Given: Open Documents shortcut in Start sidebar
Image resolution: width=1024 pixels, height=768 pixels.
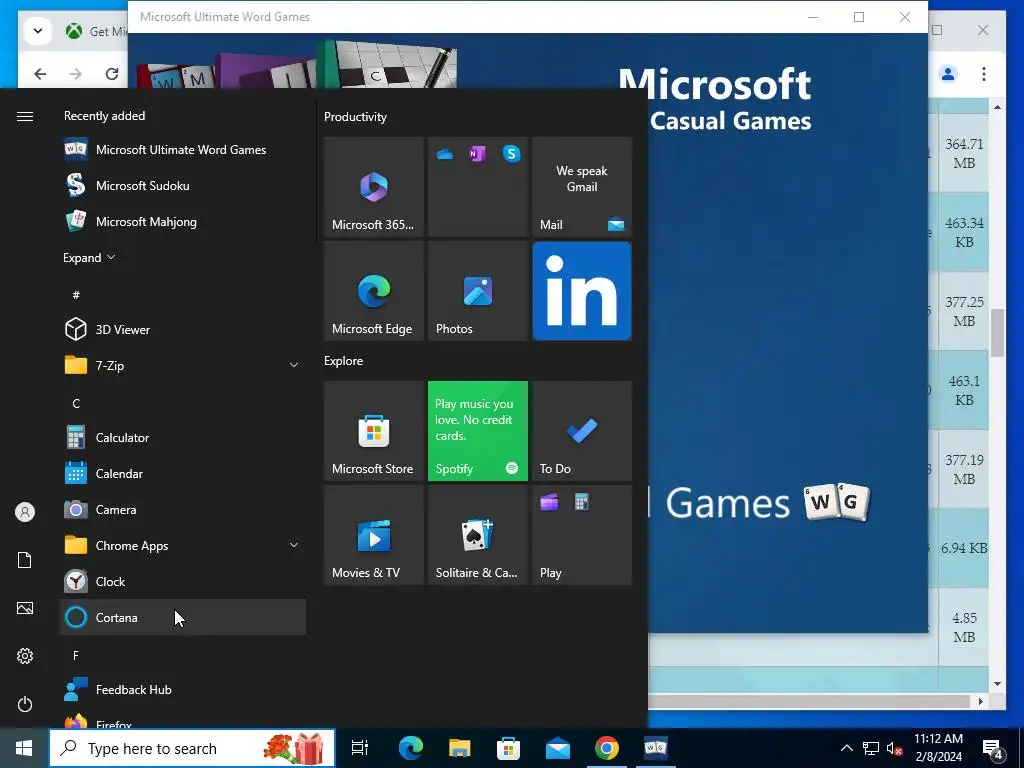Looking at the screenshot, I should point(25,560).
